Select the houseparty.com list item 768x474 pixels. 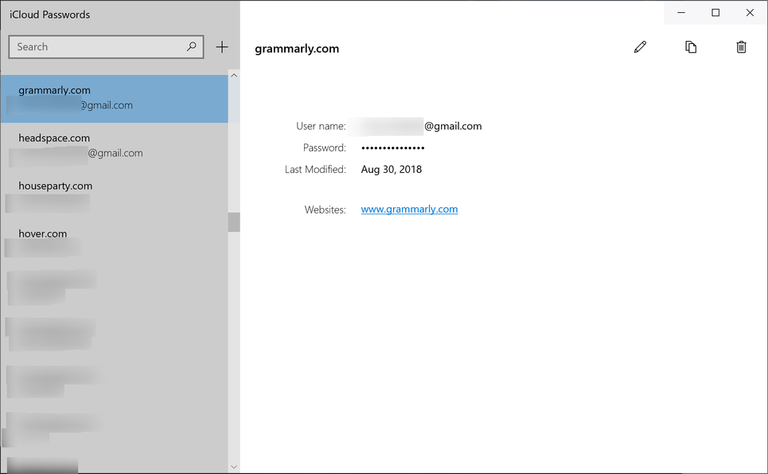[113, 193]
